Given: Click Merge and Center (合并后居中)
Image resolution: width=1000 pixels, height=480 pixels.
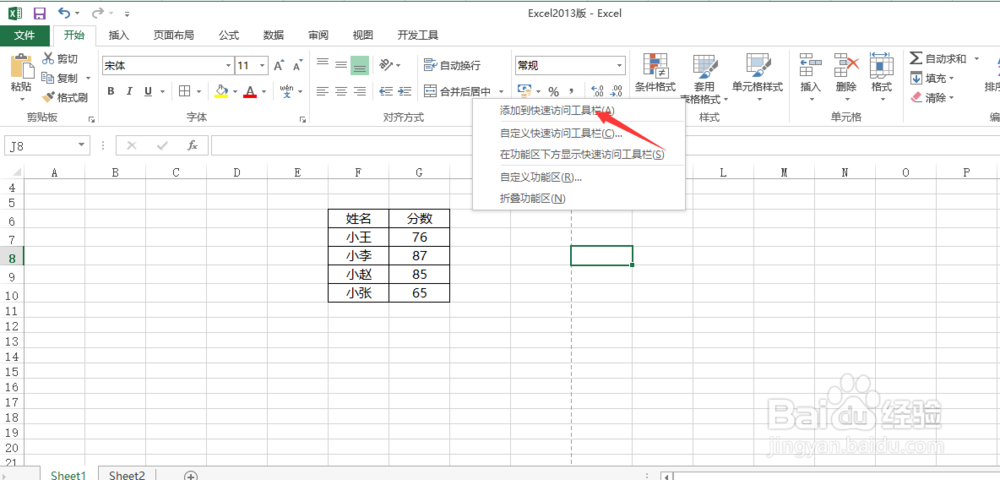Looking at the screenshot, I should pyautogui.click(x=457, y=91).
